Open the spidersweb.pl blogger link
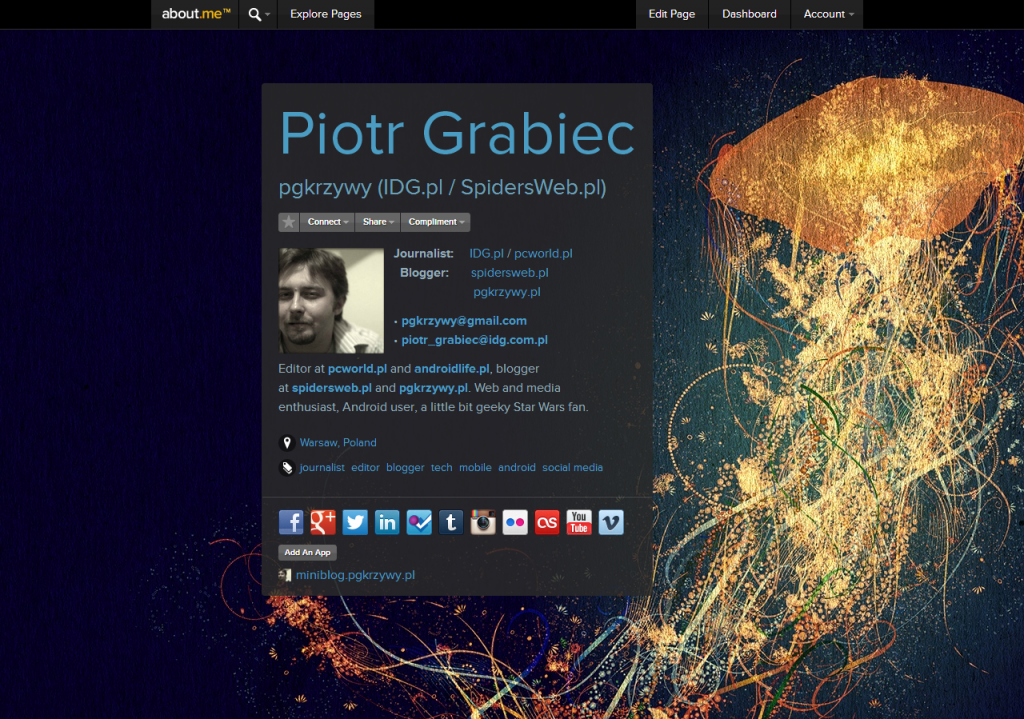This screenshot has height=719, width=1024. click(x=509, y=273)
